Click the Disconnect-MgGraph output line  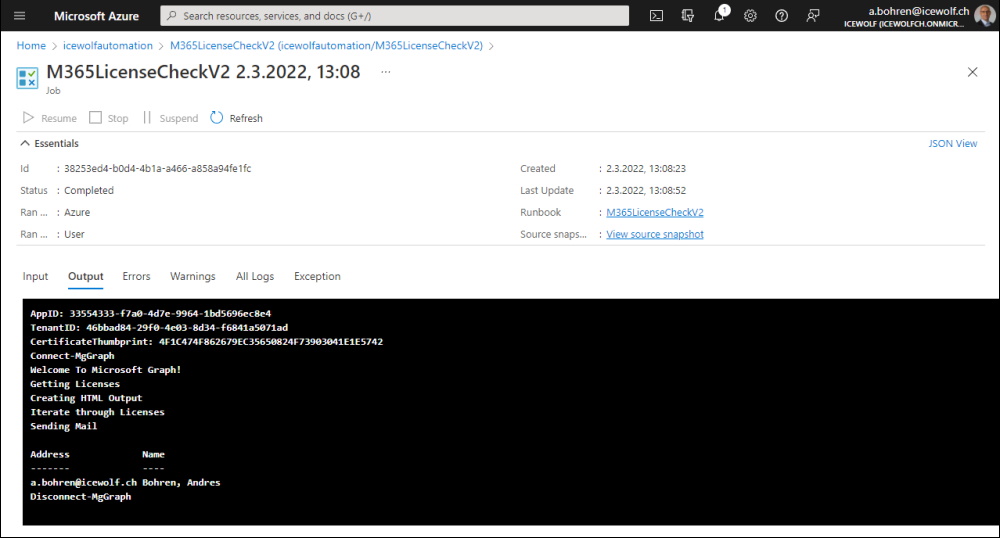[80, 497]
